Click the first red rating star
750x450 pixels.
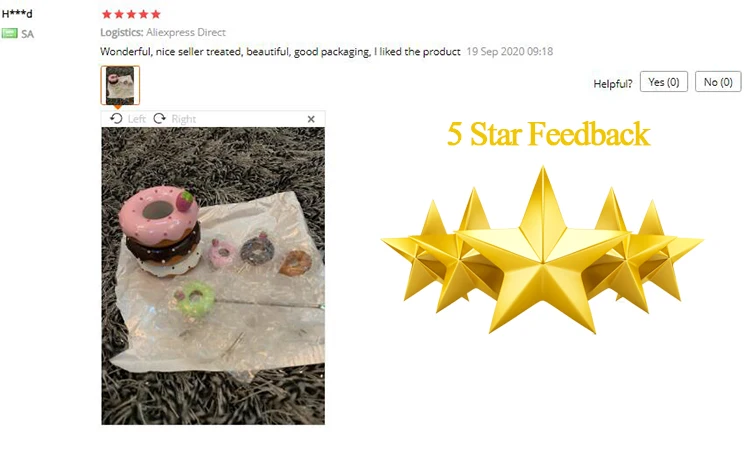pos(107,14)
